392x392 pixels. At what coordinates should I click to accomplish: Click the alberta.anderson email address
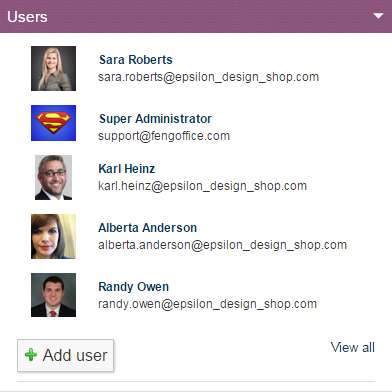pyautogui.click(x=222, y=245)
